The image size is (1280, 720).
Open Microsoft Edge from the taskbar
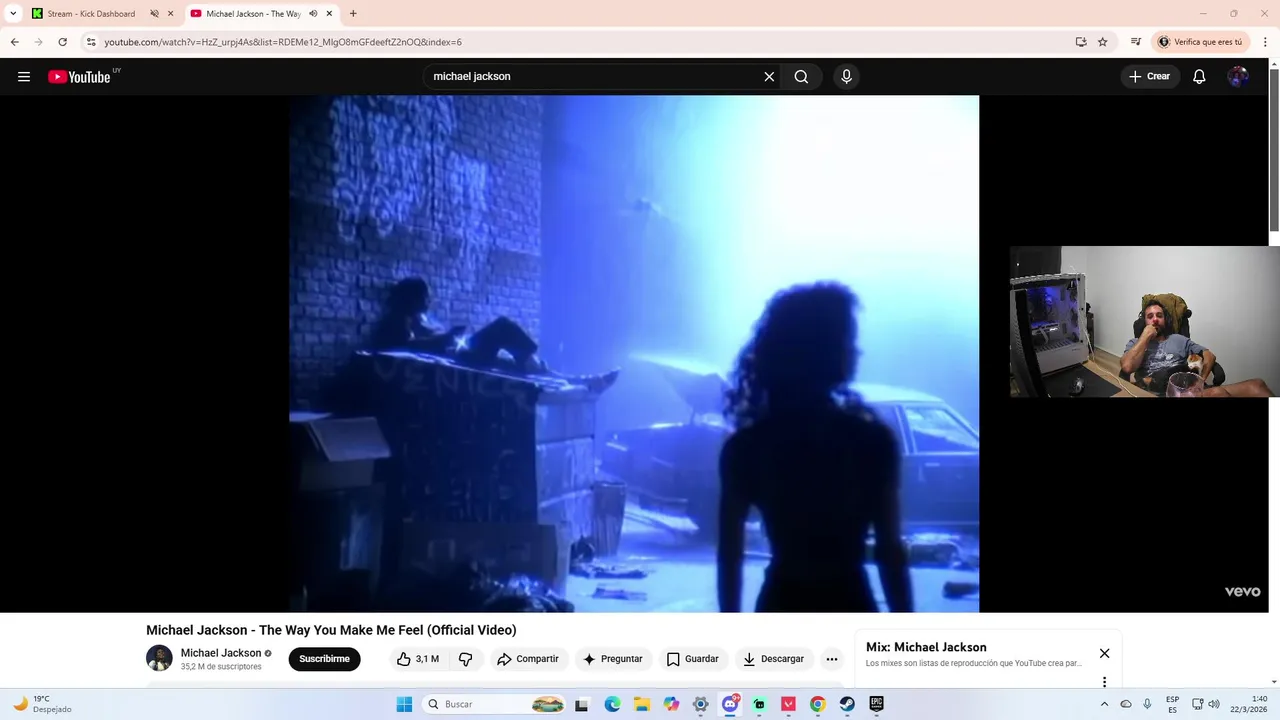(612, 704)
